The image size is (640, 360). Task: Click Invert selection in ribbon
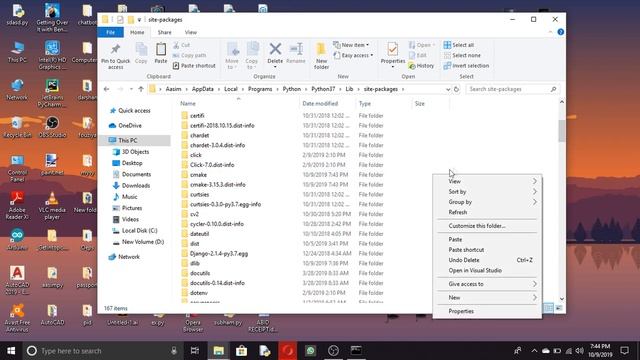pyautogui.click(x=466, y=66)
